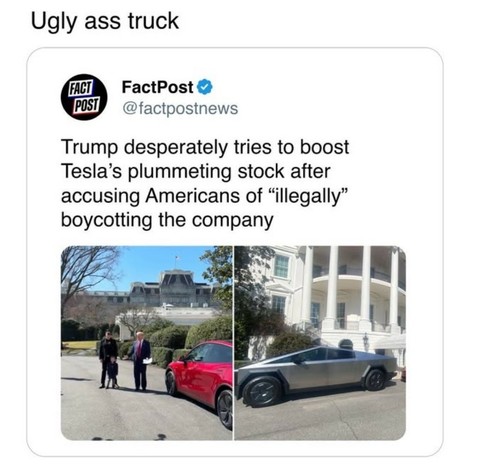Open quoted tweet text about Tesla's stock
The image size is (487, 473).
point(205,184)
